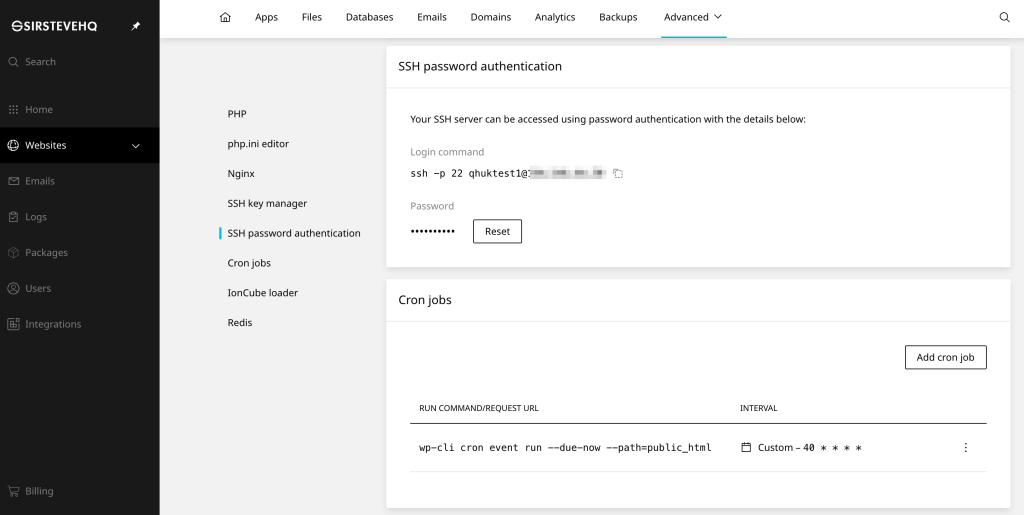Viewport: 1024px width, 515px height.
Task: Click the INTERVAL column header
Action: click(758, 408)
